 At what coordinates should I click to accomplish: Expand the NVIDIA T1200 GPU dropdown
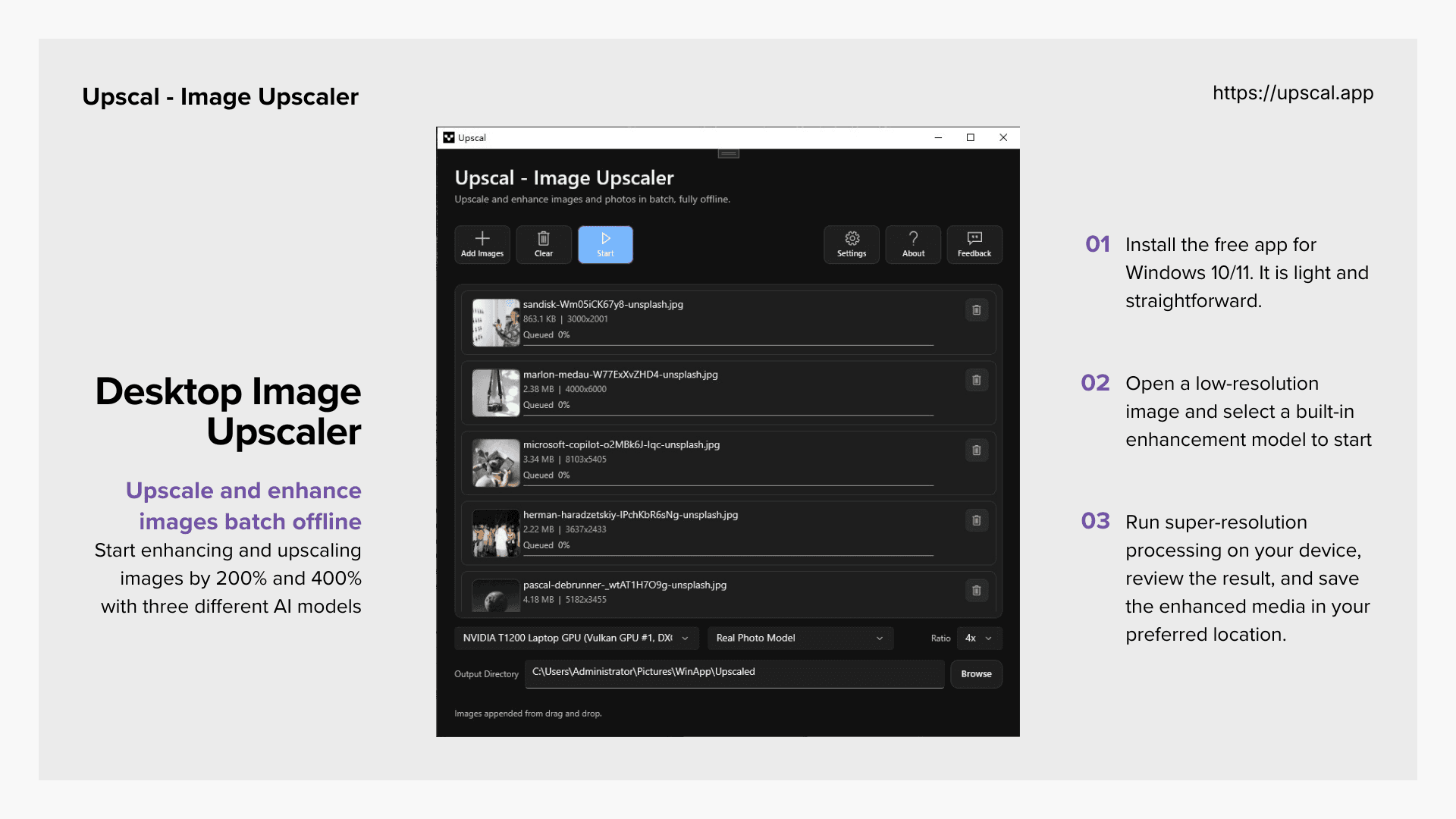pyautogui.click(x=576, y=638)
